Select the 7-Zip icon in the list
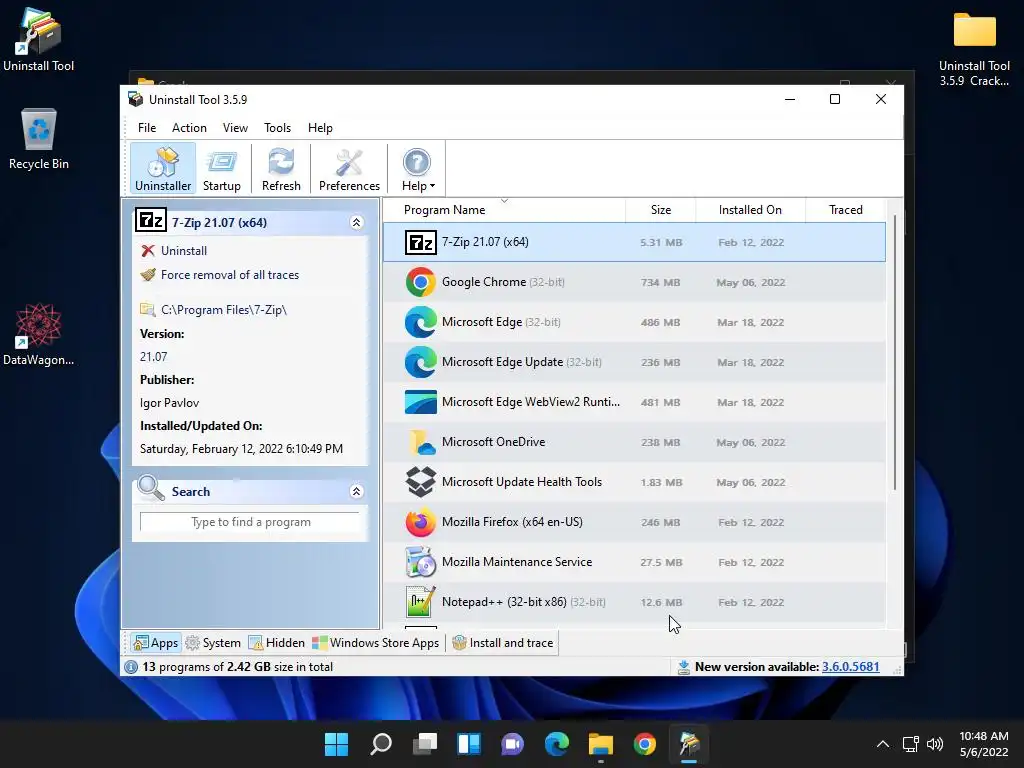Image resolution: width=1024 pixels, height=768 pixels. coord(421,242)
